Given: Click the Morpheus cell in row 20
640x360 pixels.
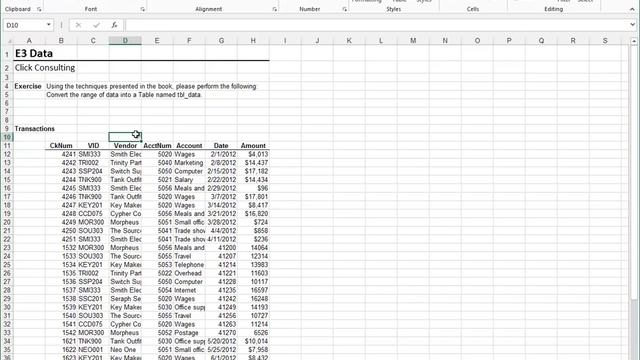Looking at the screenshot, I should 125,222.
